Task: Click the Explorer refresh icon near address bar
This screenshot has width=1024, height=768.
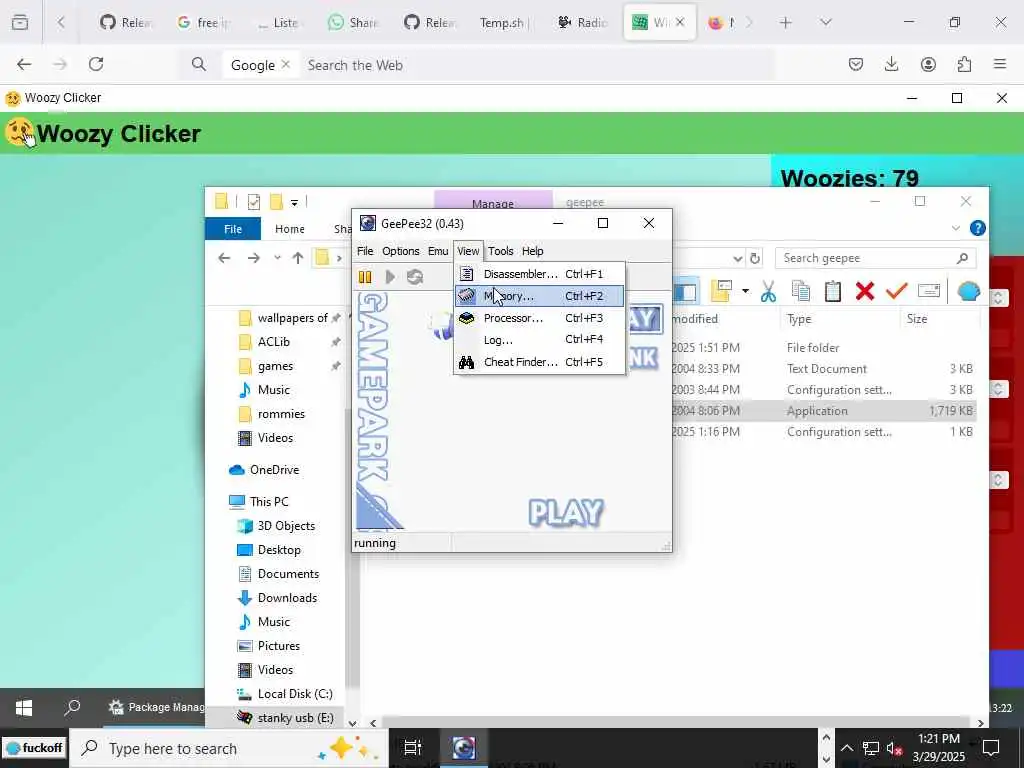Action: 755,258
